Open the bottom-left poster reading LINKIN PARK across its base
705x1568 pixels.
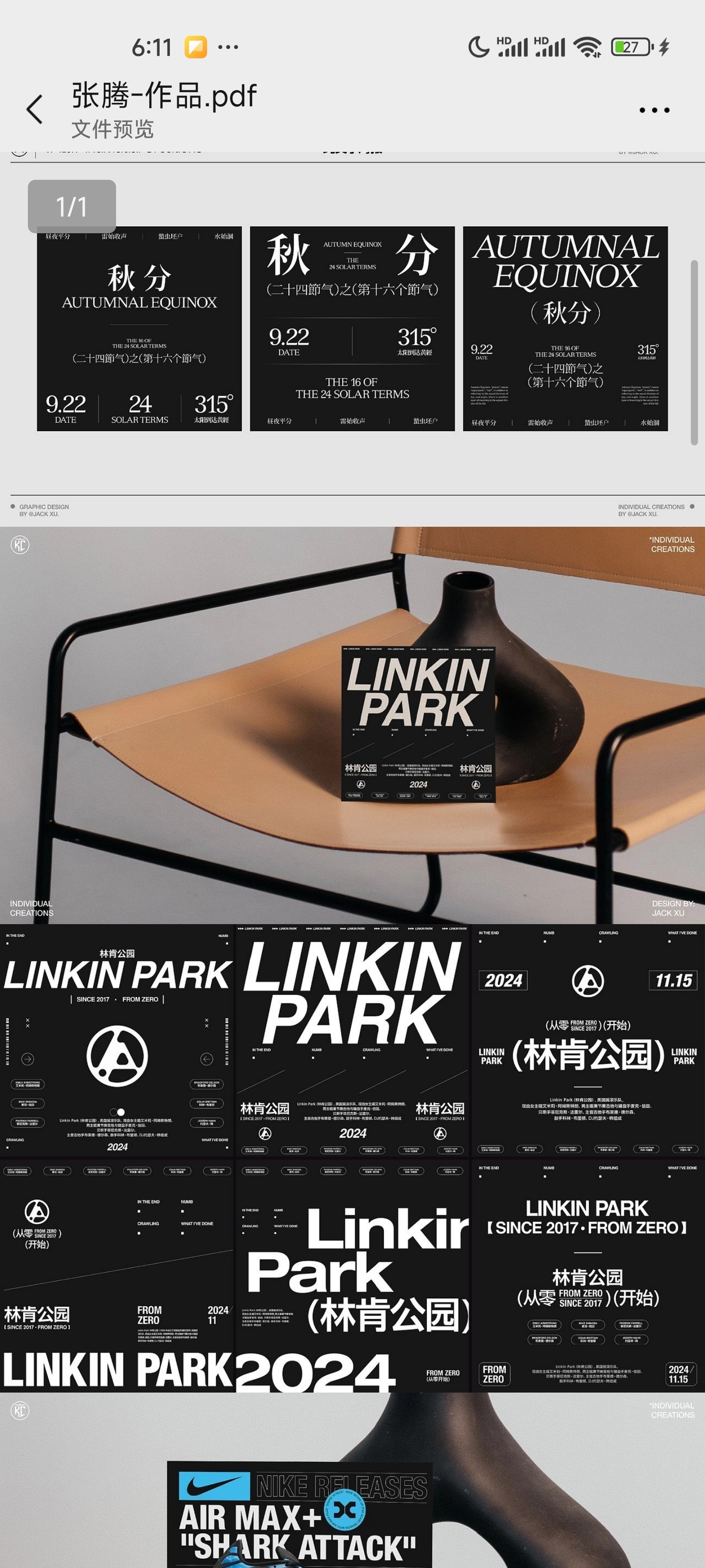(x=117, y=1275)
